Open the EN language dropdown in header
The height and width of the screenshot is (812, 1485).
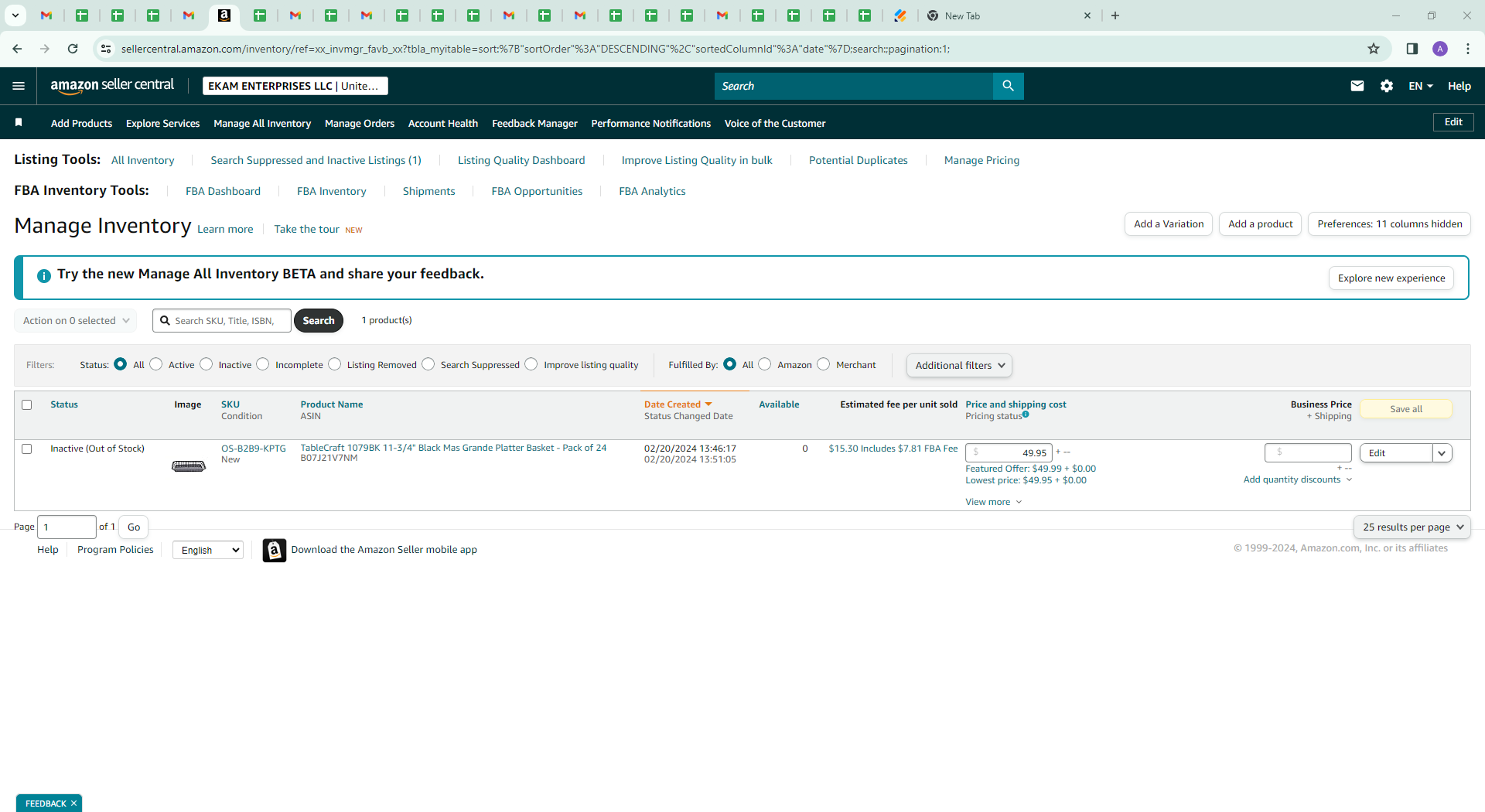(1420, 86)
